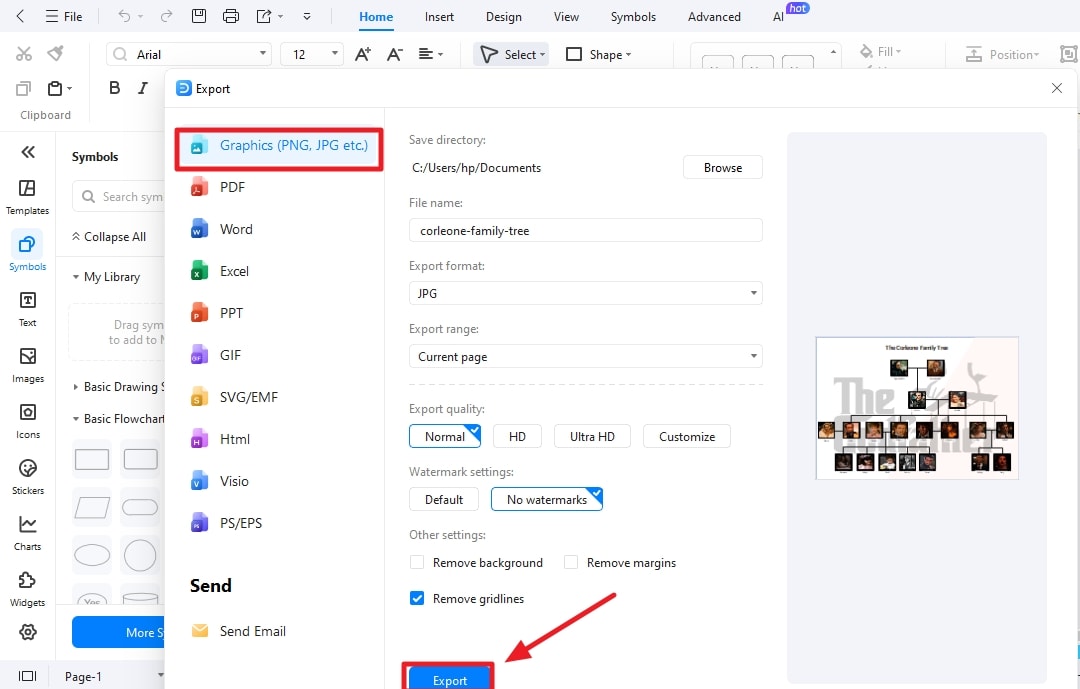
Task: Enable the Remove margins checkbox
Action: [x=570, y=562]
